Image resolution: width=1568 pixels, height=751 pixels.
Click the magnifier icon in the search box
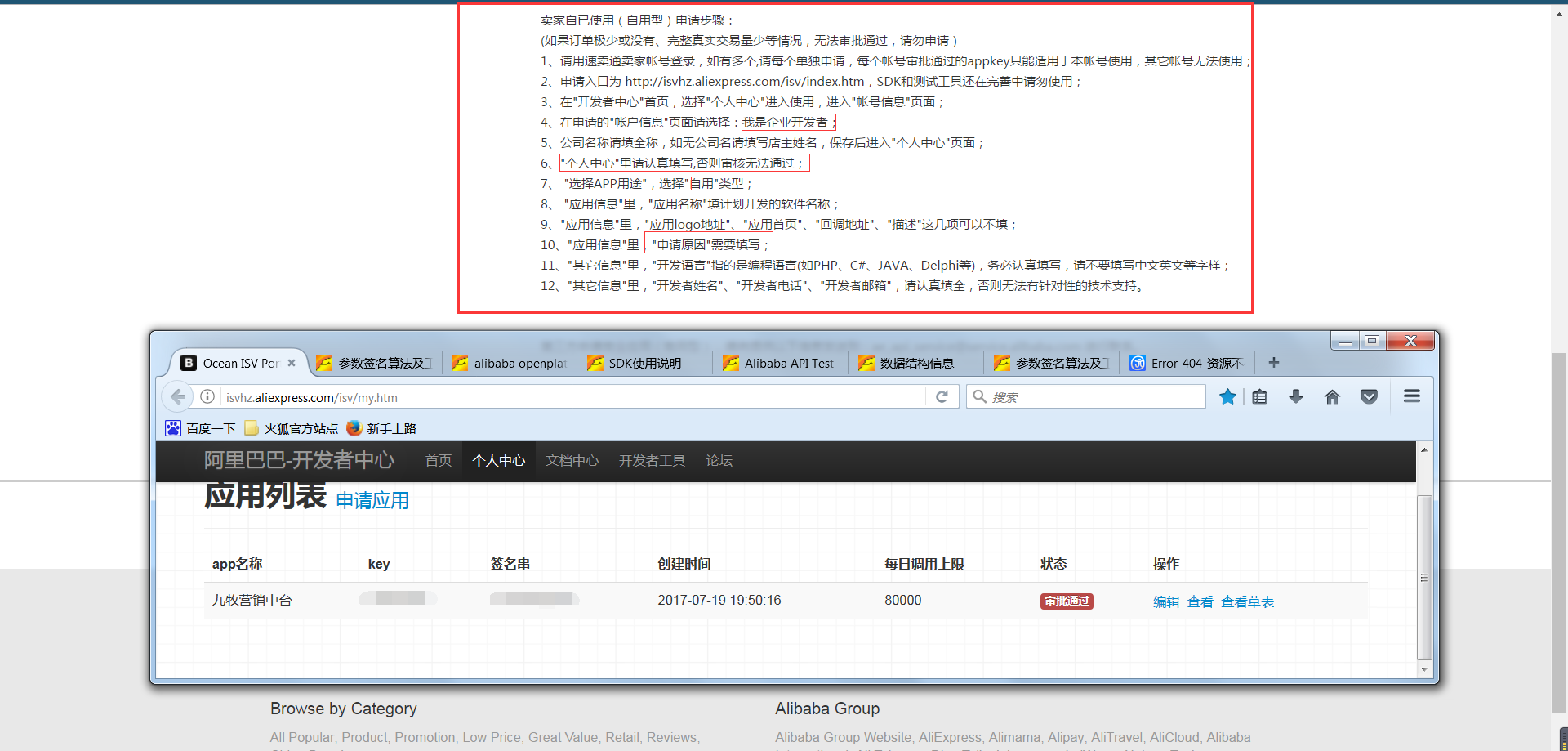[979, 397]
